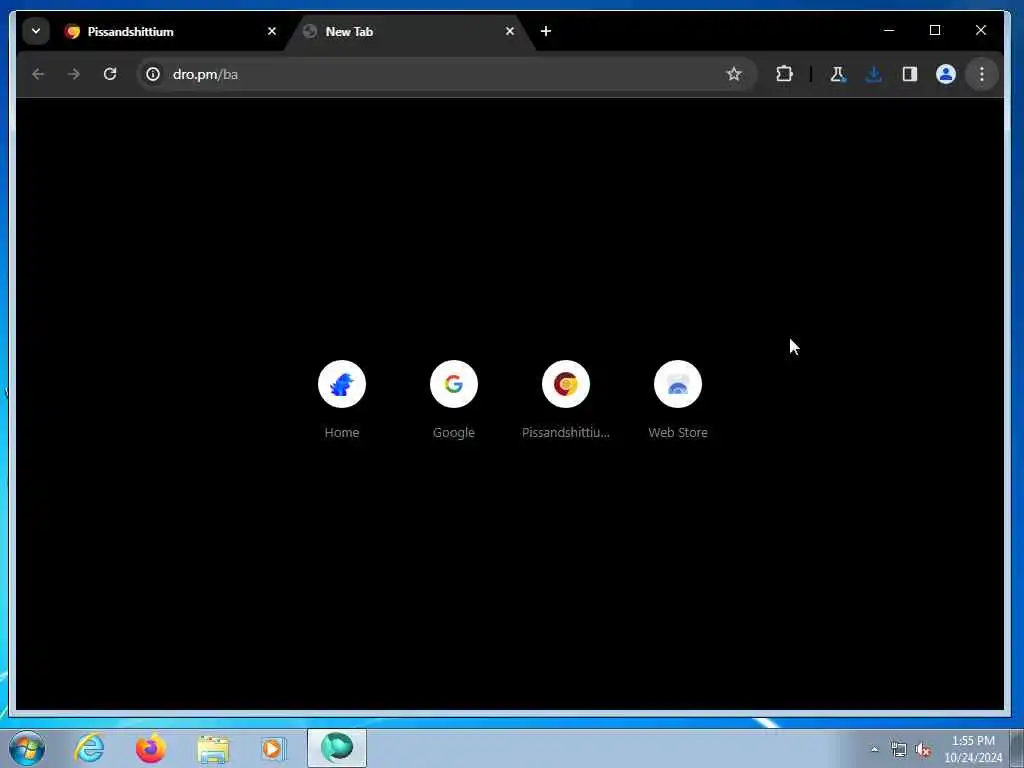1024x768 pixels.
Task: Open the muted volume tray icon
Action: (x=922, y=750)
